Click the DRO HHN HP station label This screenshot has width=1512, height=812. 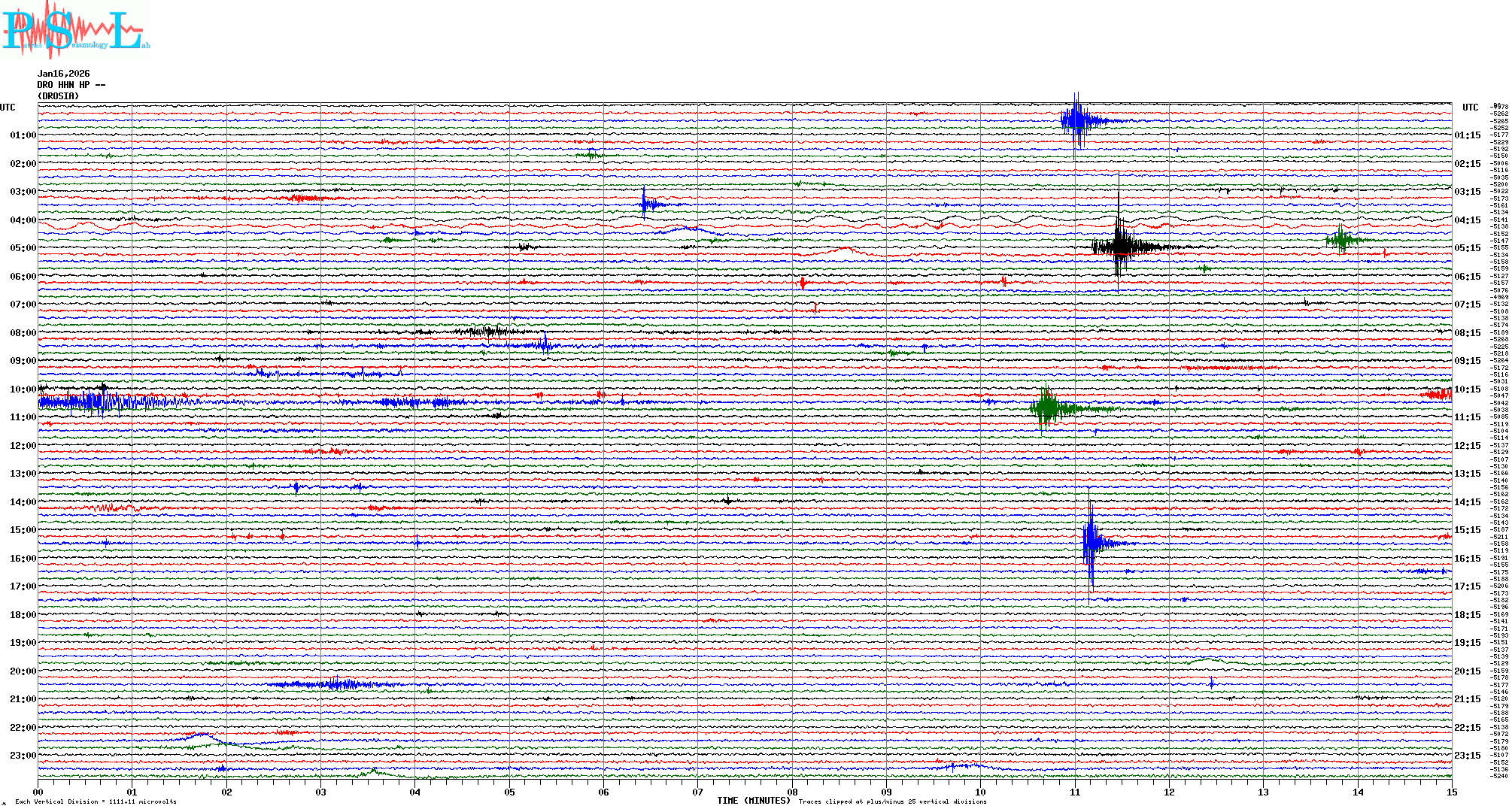point(71,85)
